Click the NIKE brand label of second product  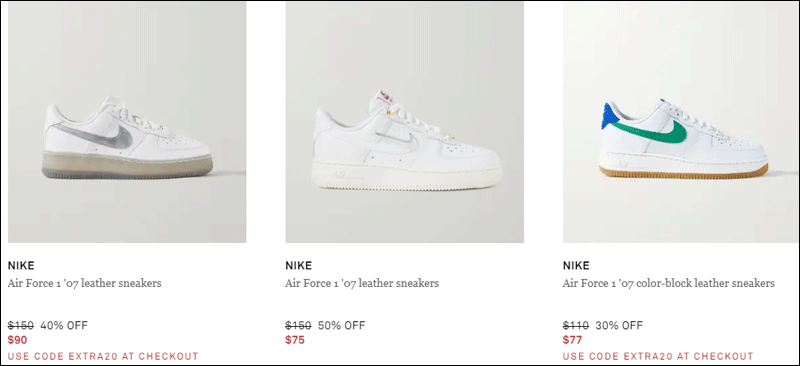point(298,265)
